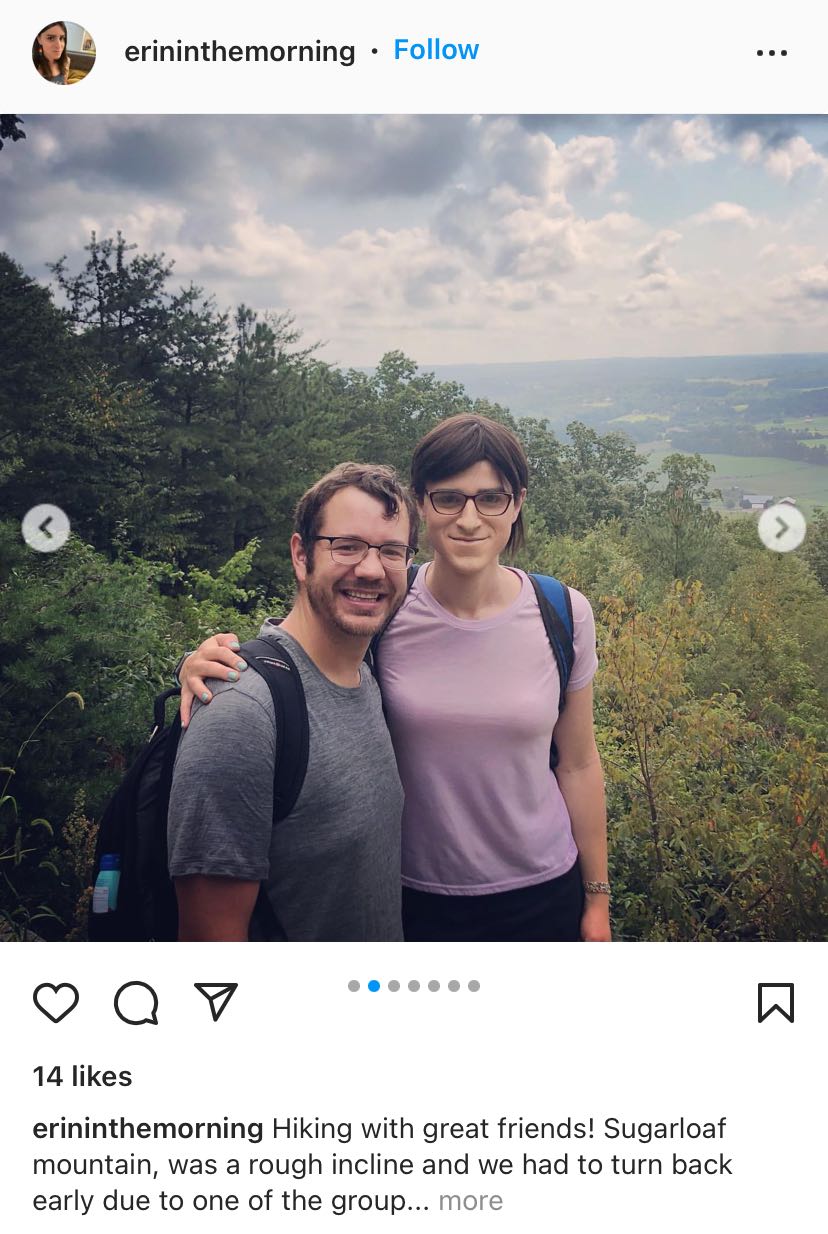Expand caption by clicking more
828x1234 pixels.
(471, 1200)
